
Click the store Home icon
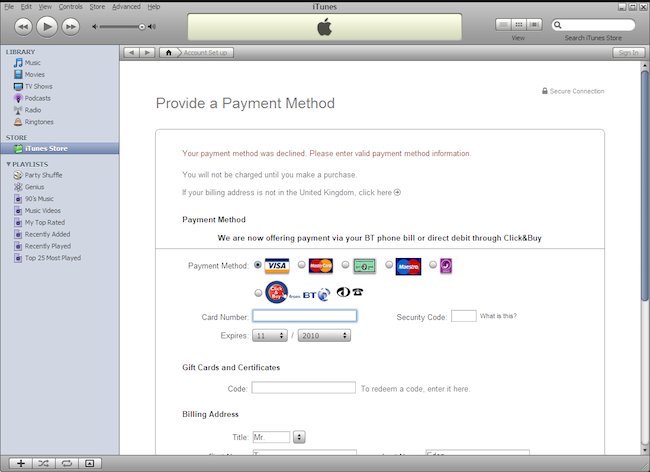(x=168, y=53)
